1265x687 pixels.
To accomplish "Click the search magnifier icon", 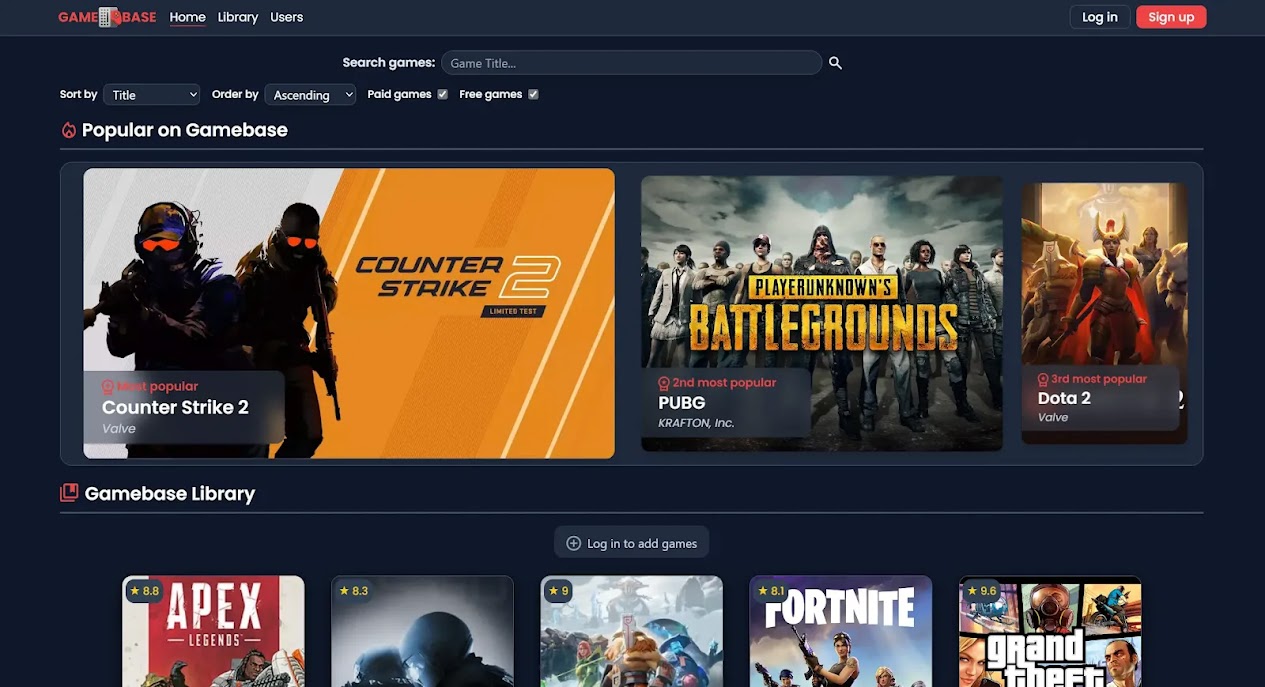I will coord(835,63).
